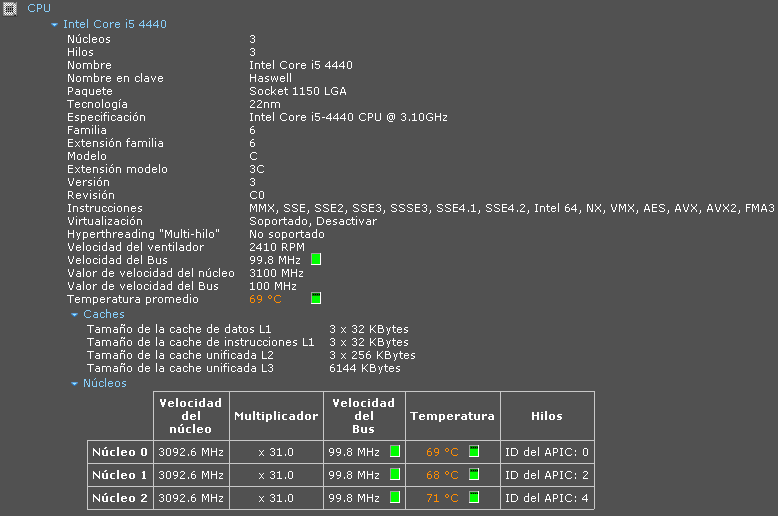Select the Socket 1150 LGA value
The width and height of the screenshot is (778, 516).
[x=298, y=91]
